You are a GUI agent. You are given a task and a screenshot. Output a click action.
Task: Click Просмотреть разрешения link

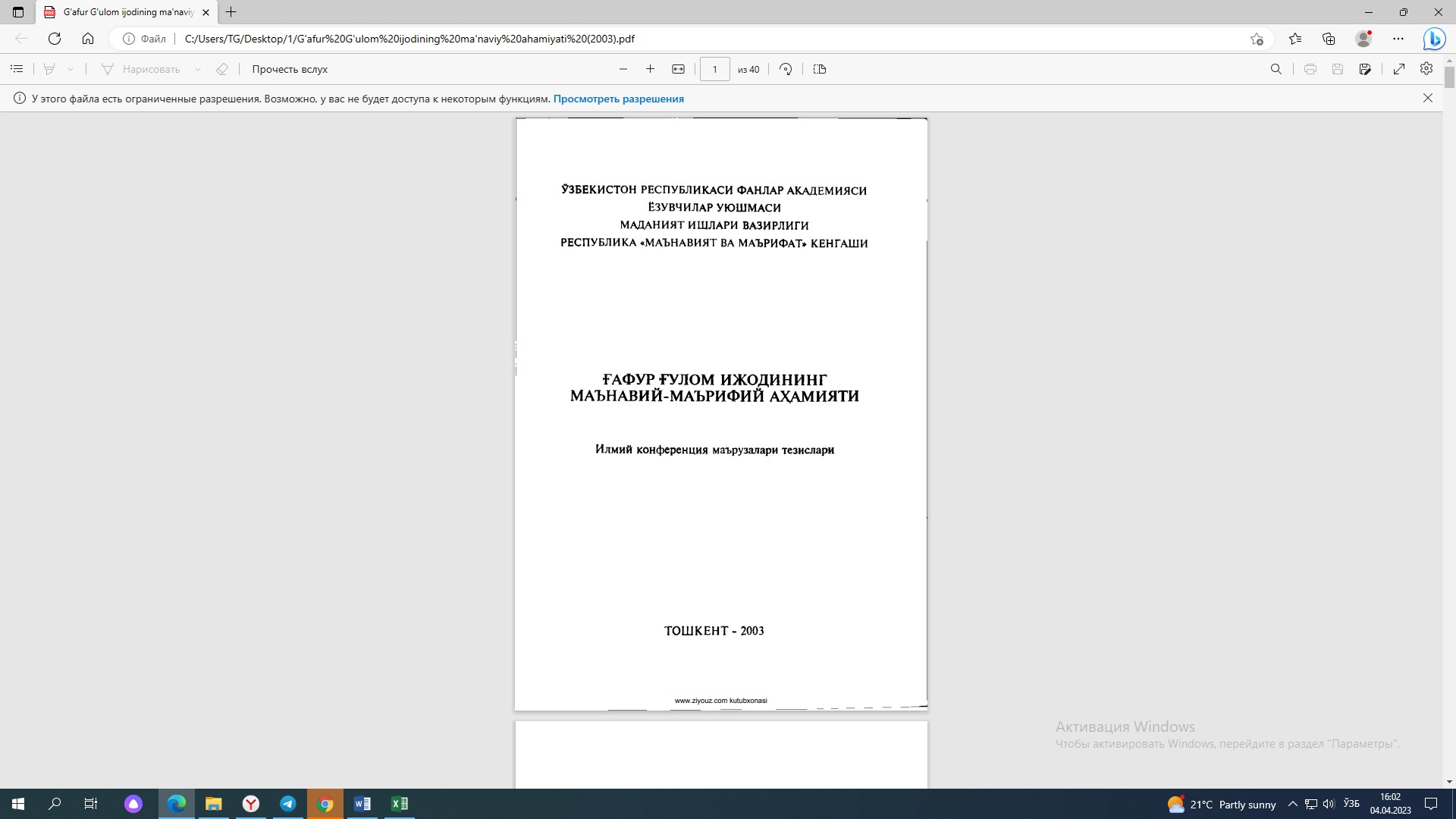click(618, 99)
